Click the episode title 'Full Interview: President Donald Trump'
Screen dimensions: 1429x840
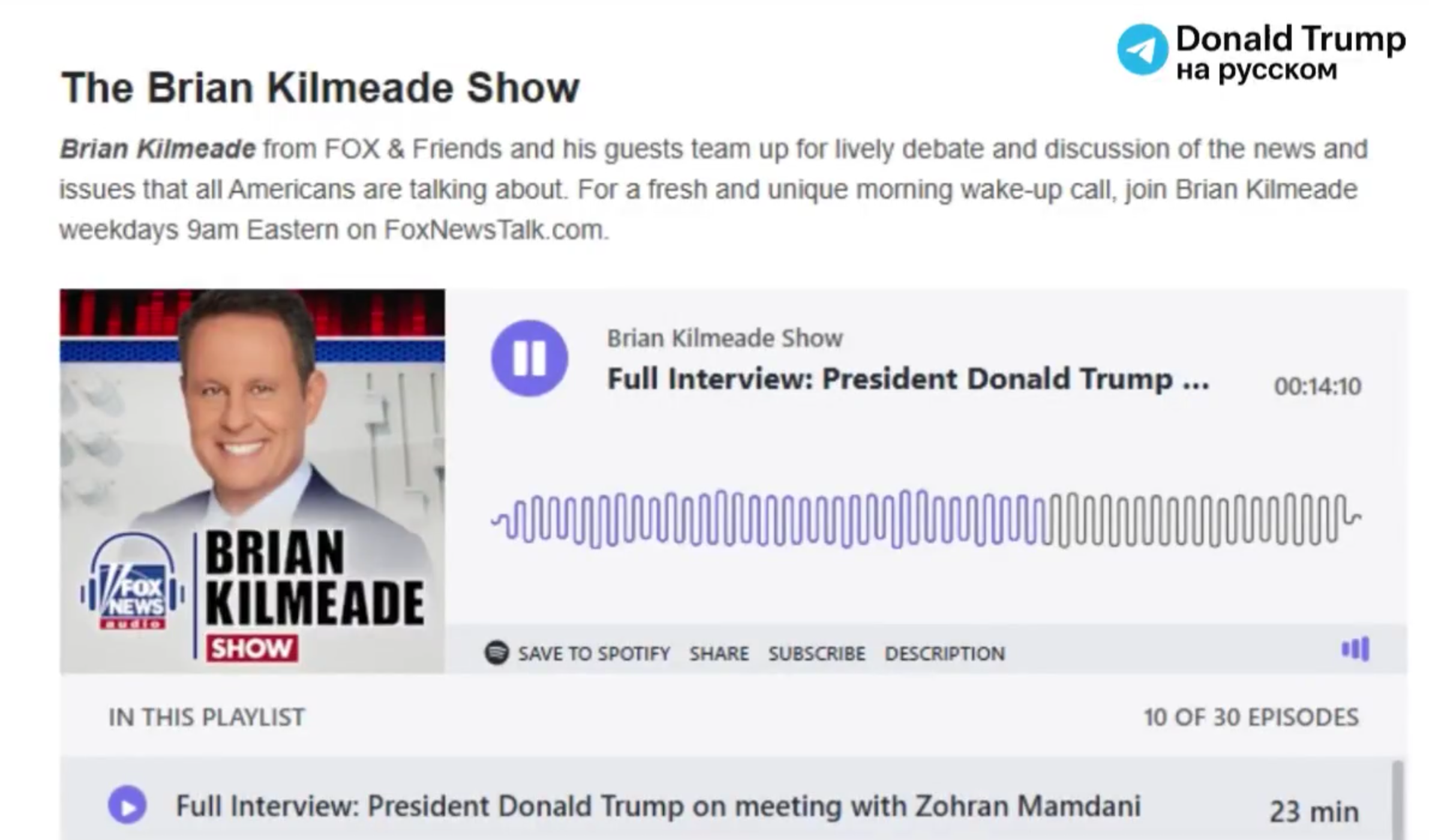click(908, 379)
